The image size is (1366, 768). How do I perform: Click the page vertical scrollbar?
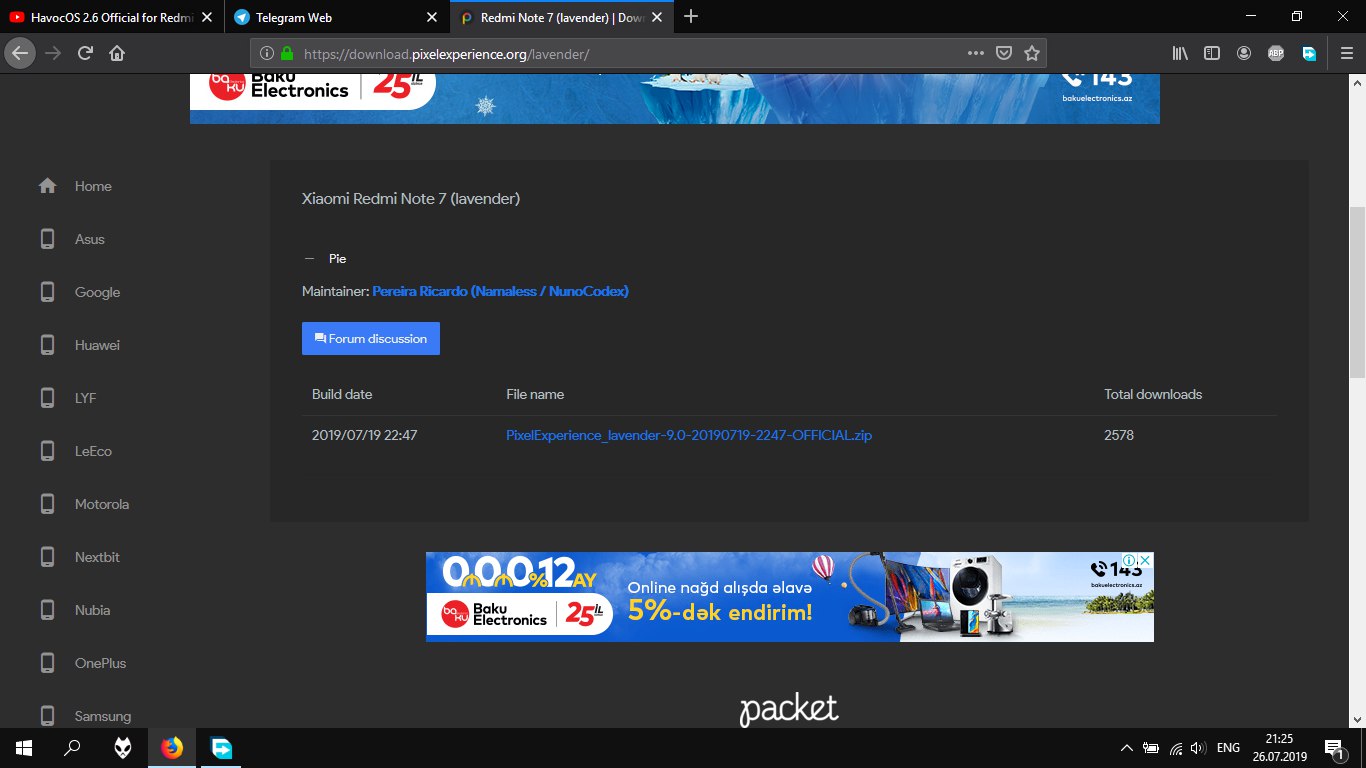coord(1357,290)
